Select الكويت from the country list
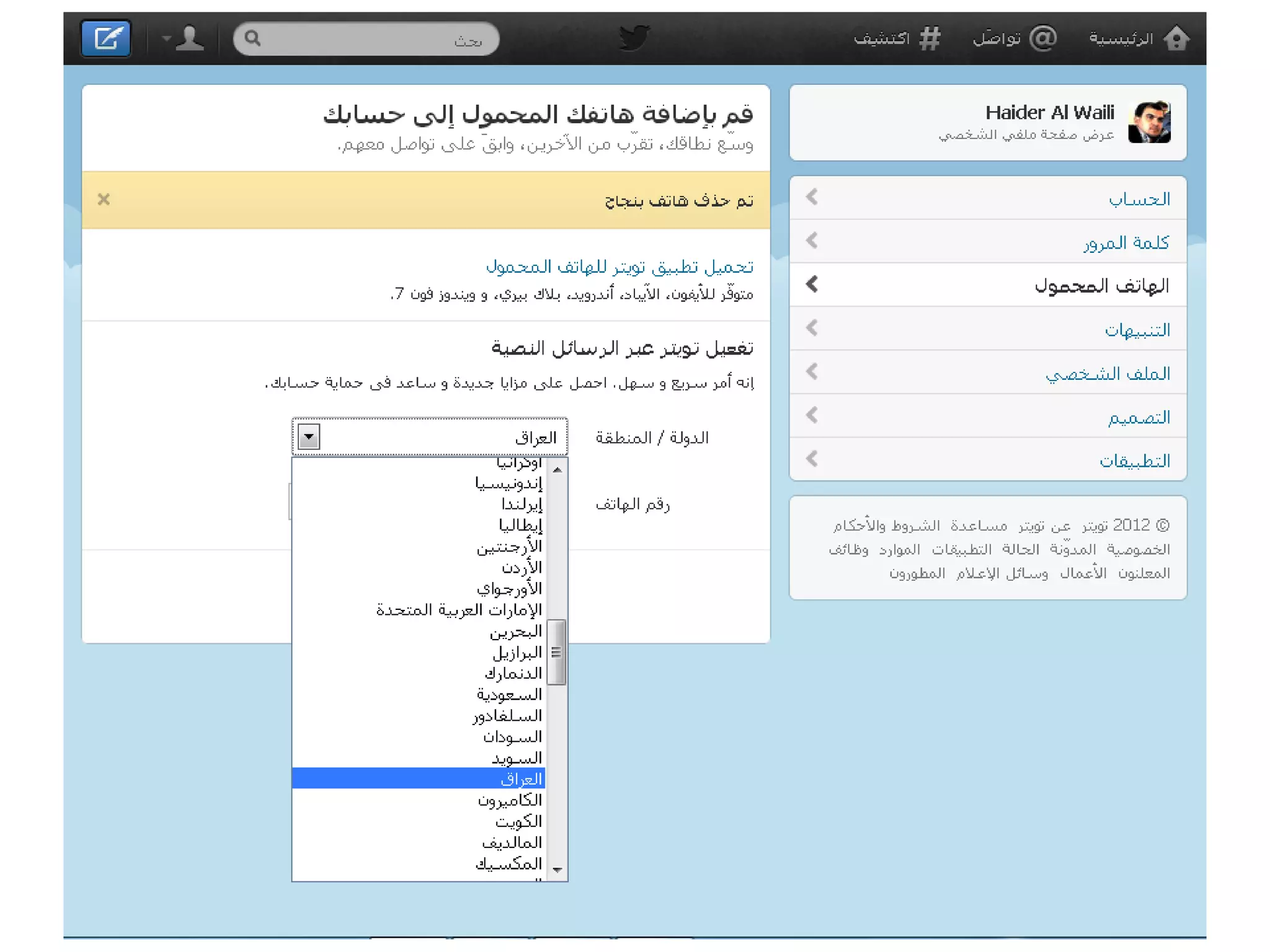The height and width of the screenshot is (952, 1270). tap(518, 822)
